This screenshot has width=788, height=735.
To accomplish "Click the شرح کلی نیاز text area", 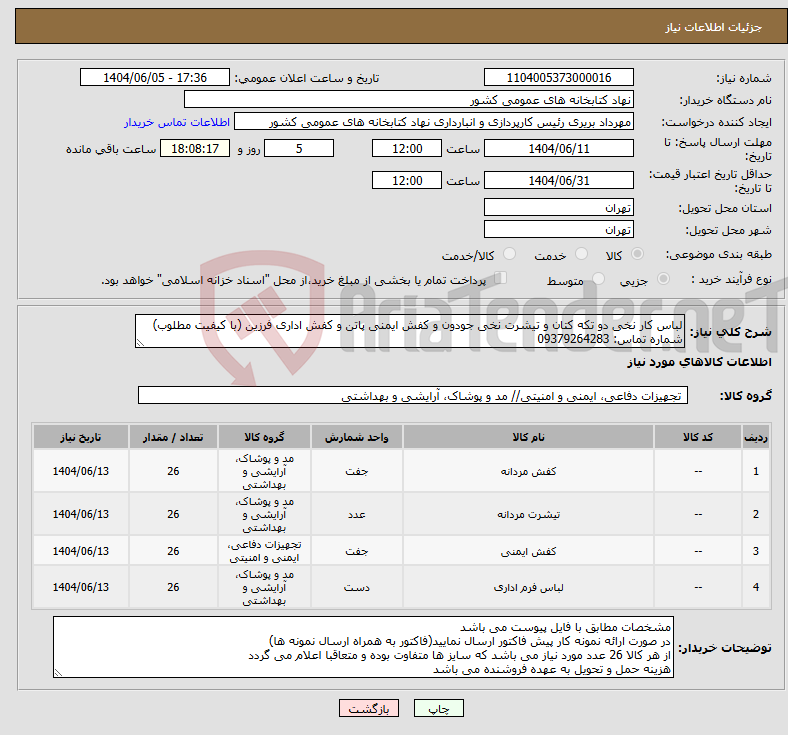I will [x=410, y=332].
